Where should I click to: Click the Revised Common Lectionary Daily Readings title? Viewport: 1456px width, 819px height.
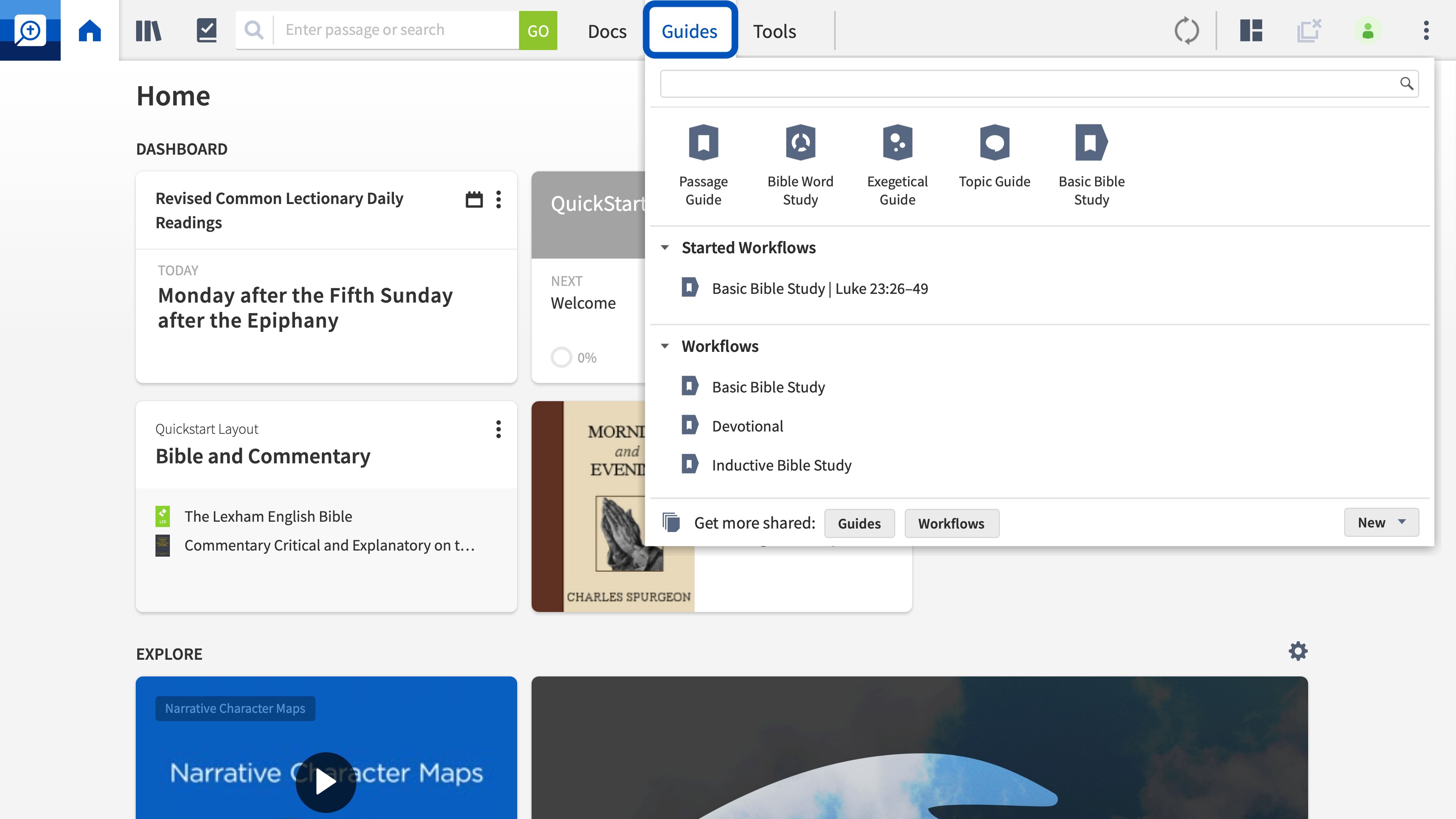(x=279, y=210)
